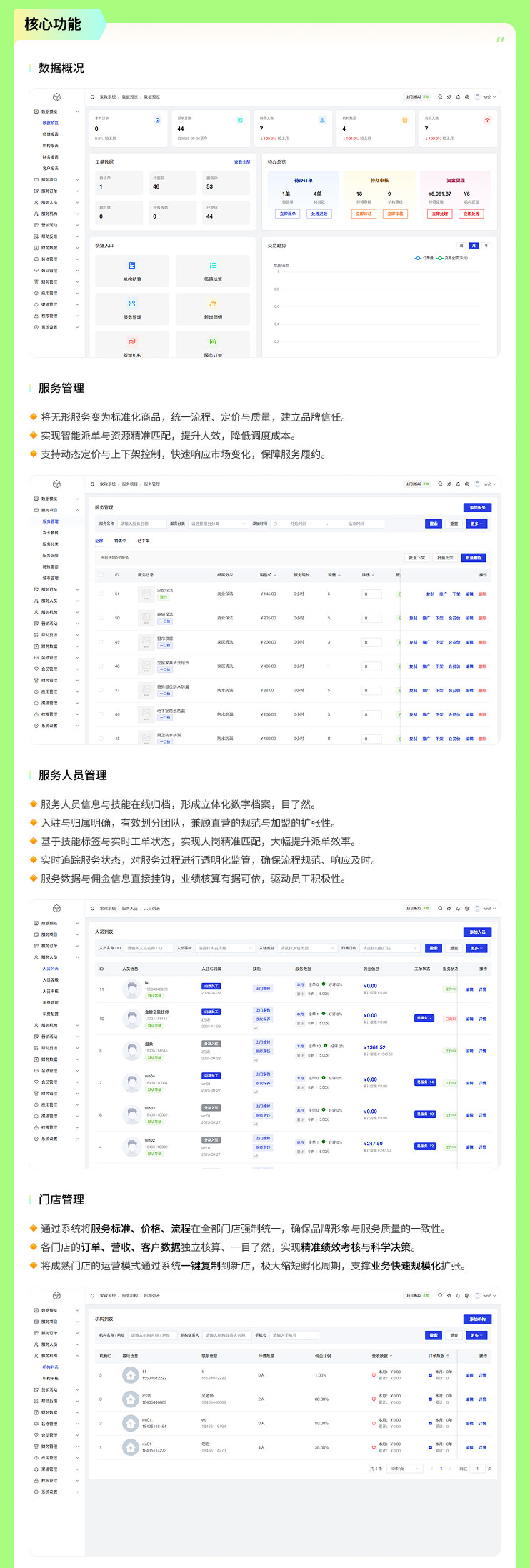Click the 立即派单 button under 待办订单
This screenshot has width=530, height=1568.
coord(287,214)
